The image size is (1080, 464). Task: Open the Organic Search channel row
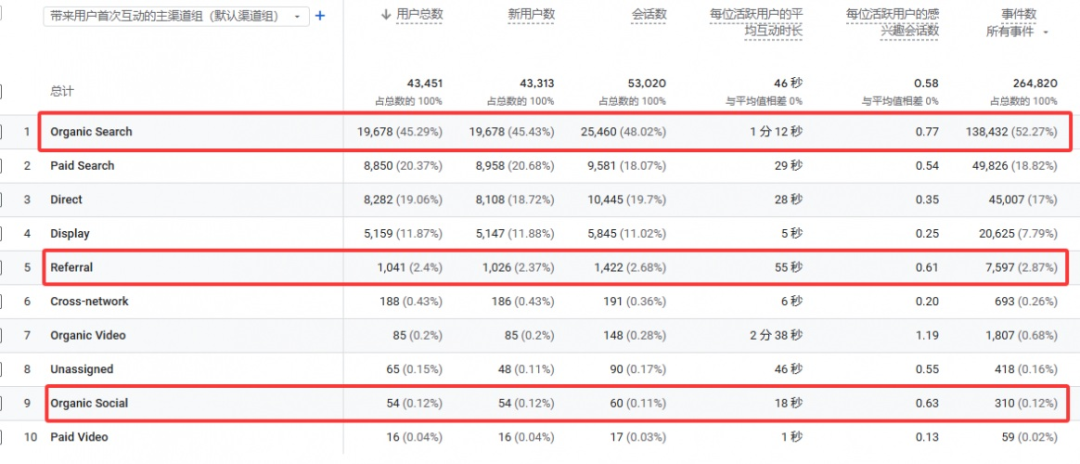[91, 132]
